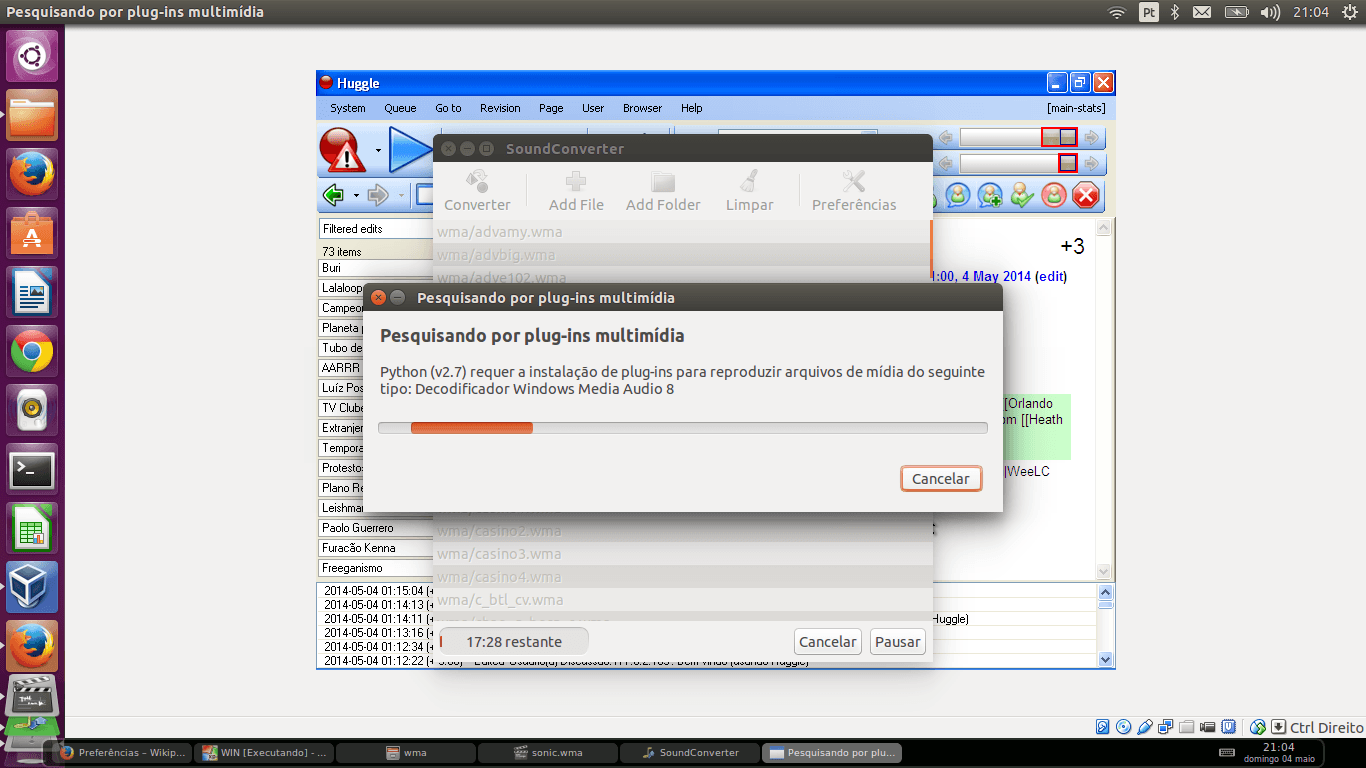
Task: Click Add File in SoundConverter toolbar
Action: 576,191
